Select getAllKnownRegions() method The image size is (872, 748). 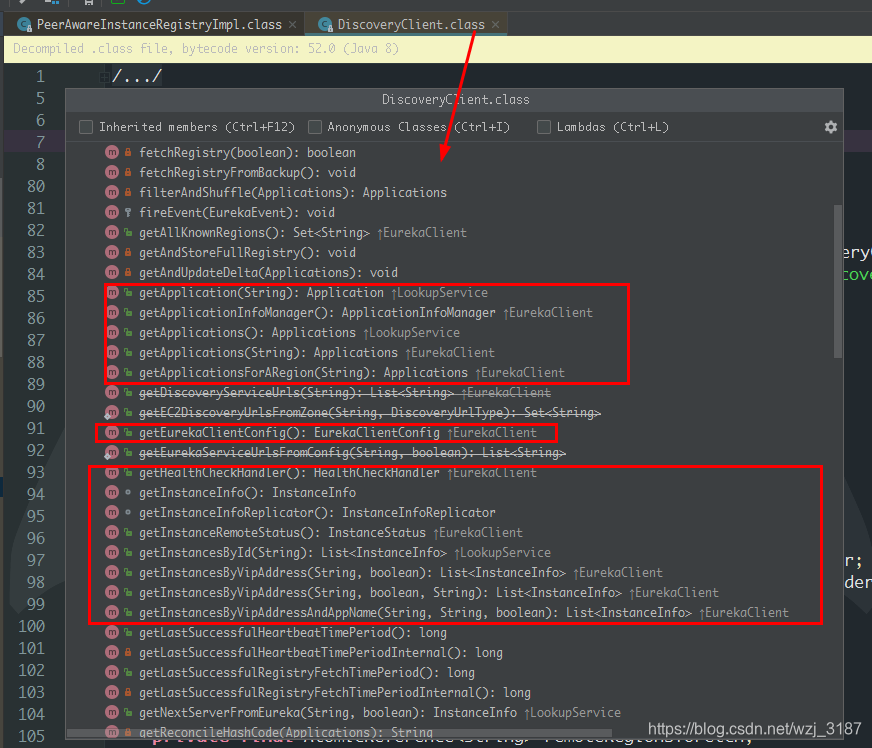303,232
